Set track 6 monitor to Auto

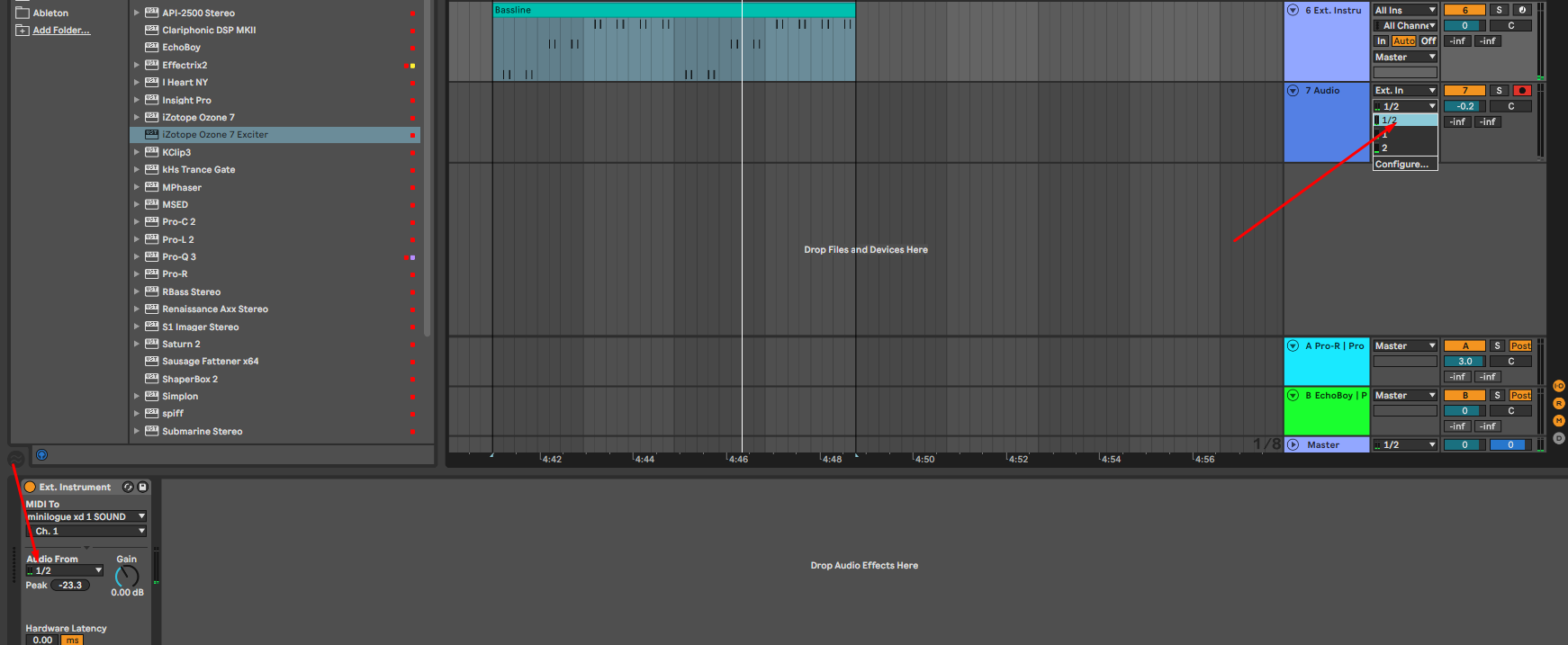click(1403, 41)
